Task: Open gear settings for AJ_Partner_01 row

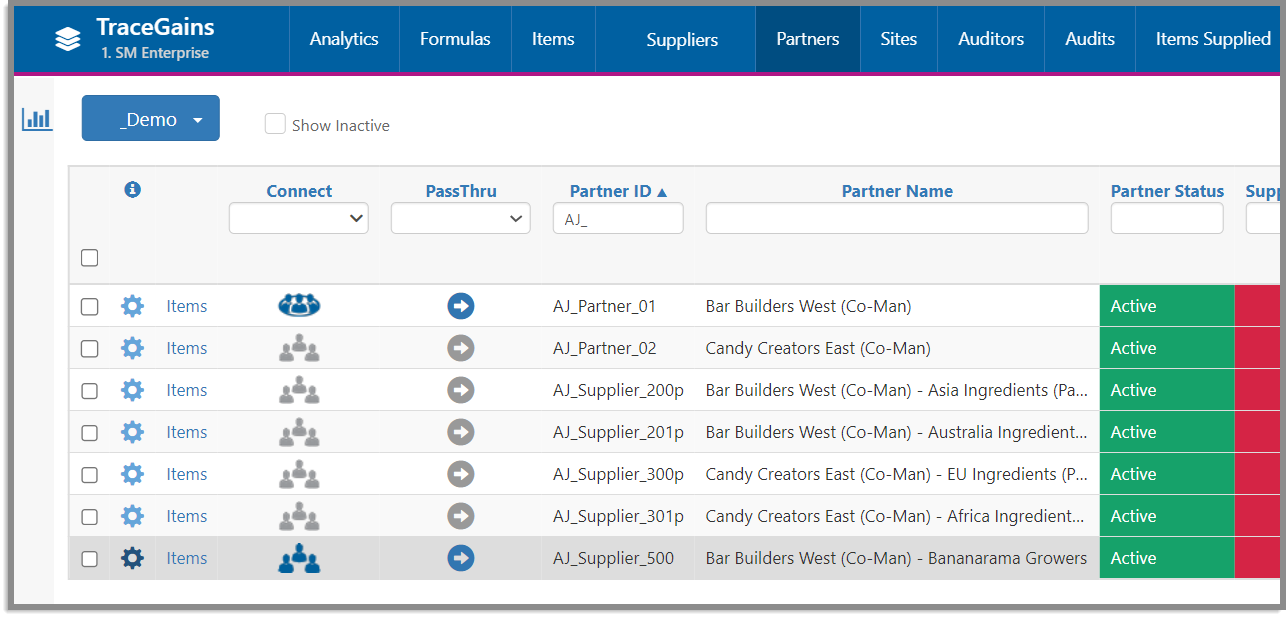Action: 132,306
